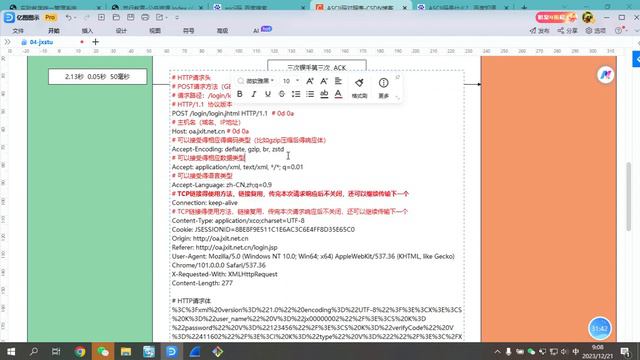This screenshot has height=360, width=640.
Task: Open the user avatar profile
Action: (588, 17)
